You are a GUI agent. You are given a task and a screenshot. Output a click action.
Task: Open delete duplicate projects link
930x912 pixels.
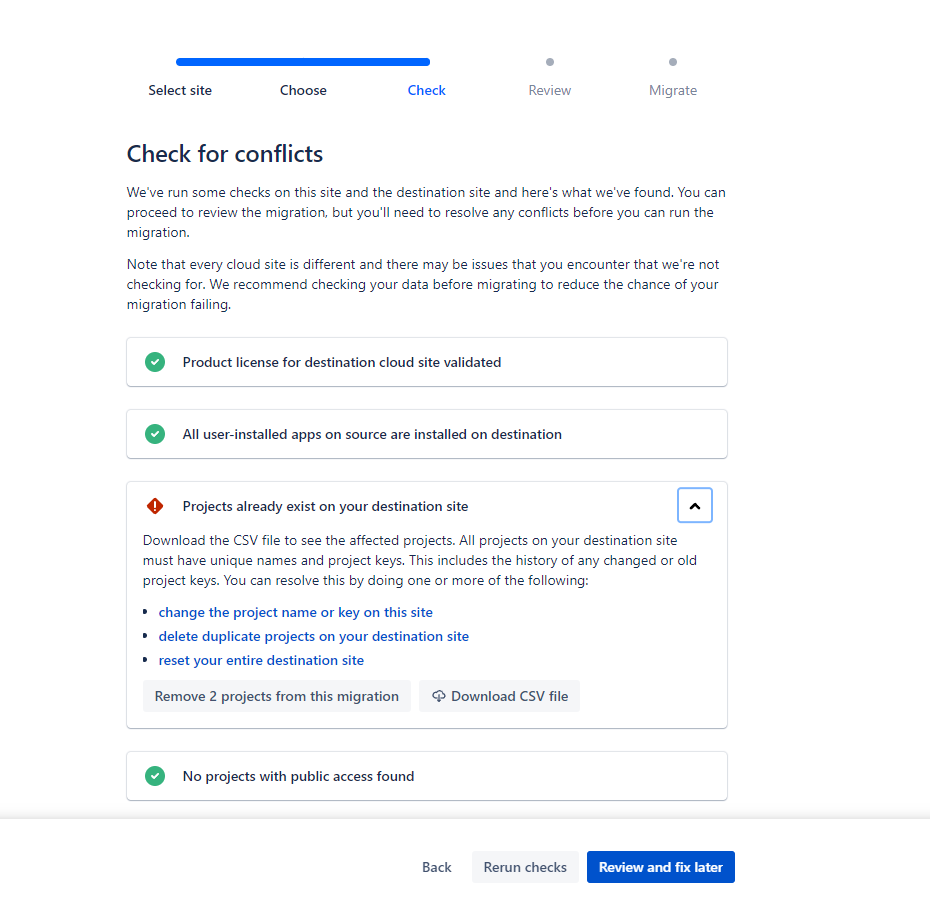[x=313, y=636]
